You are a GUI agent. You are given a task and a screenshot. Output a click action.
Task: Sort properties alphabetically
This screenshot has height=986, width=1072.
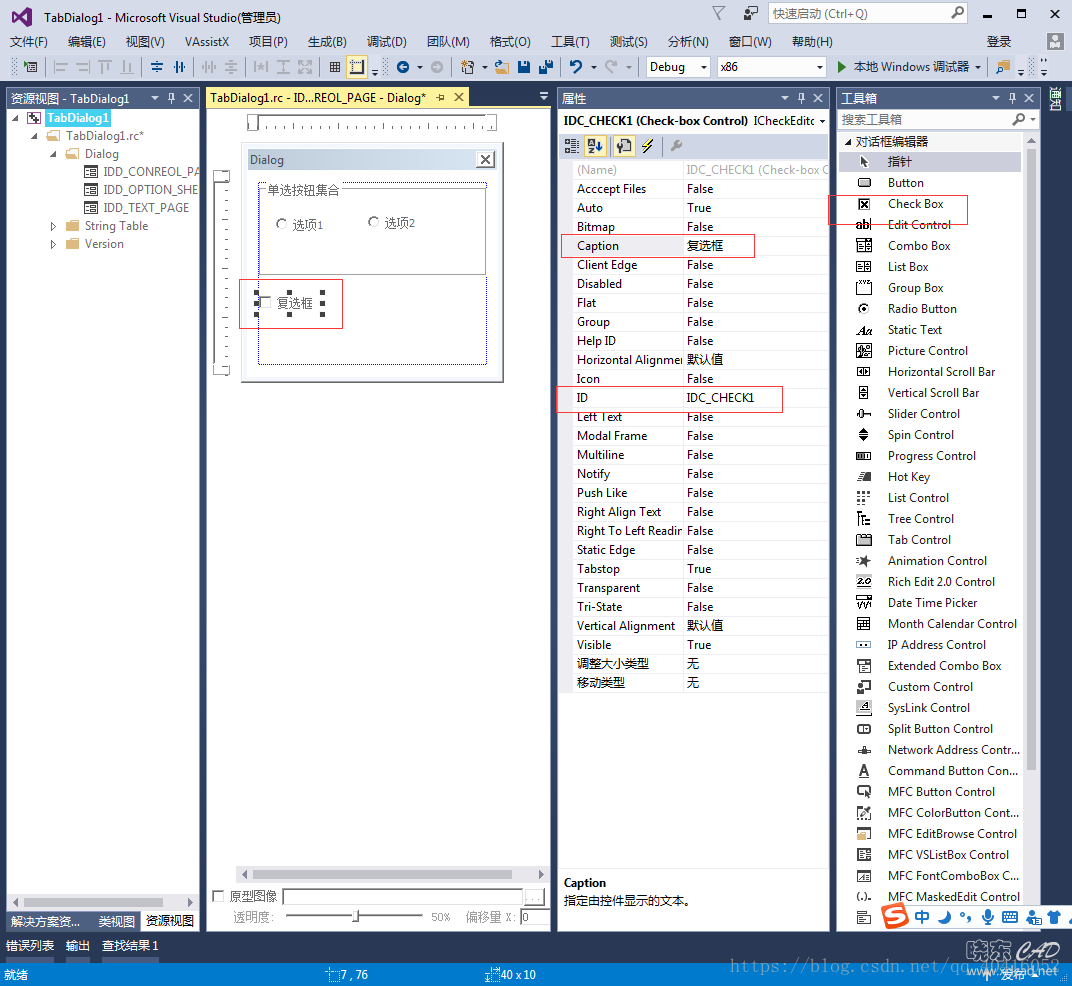tap(595, 146)
